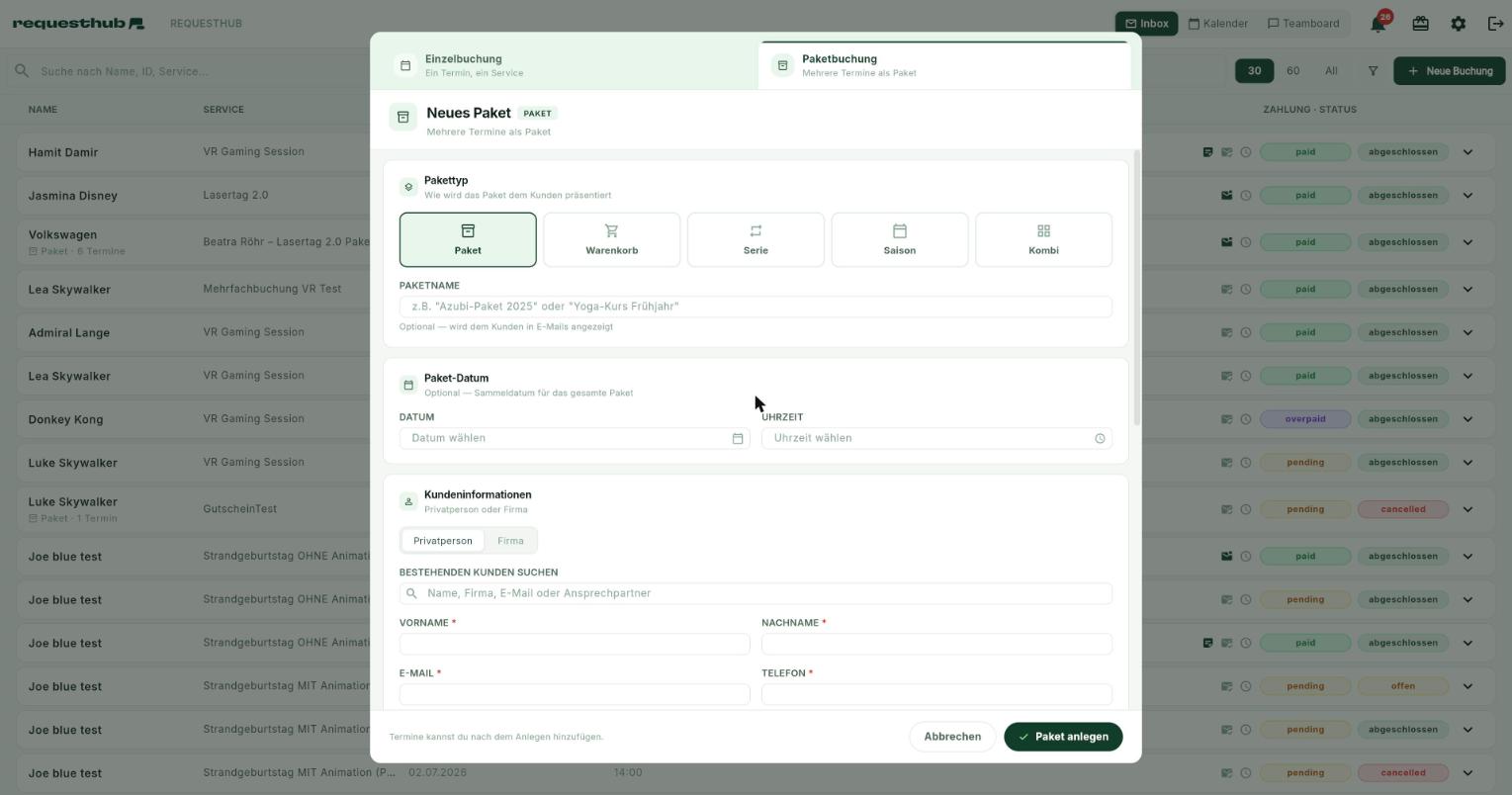Switch customer type to Firma

(510, 541)
